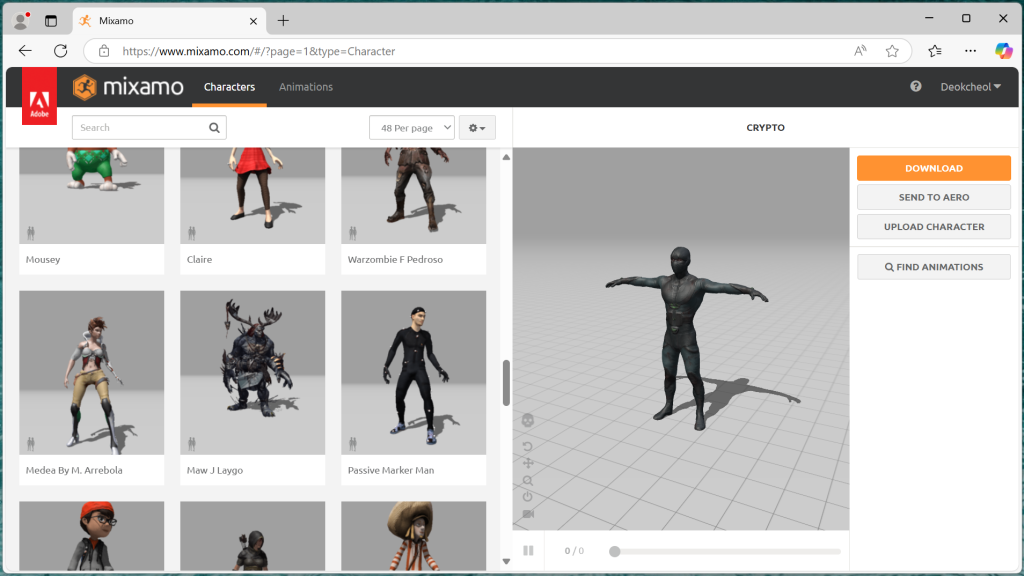Click the Adobe logo
The height and width of the screenshot is (576, 1024).
(39, 96)
